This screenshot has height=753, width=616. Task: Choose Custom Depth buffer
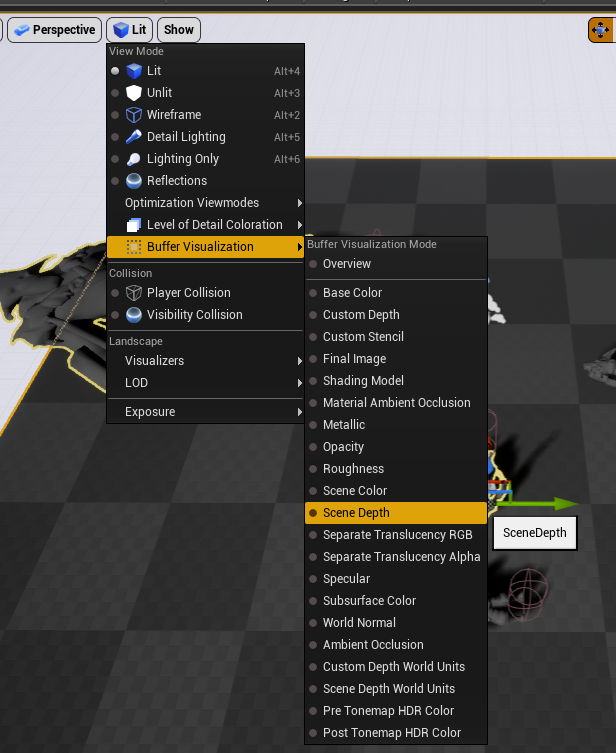[x=396, y=315]
